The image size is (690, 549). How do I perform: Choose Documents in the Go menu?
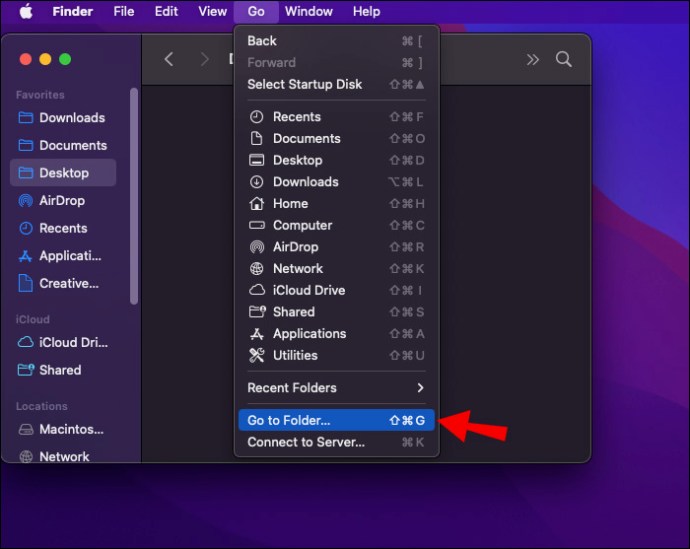coord(337,139)
